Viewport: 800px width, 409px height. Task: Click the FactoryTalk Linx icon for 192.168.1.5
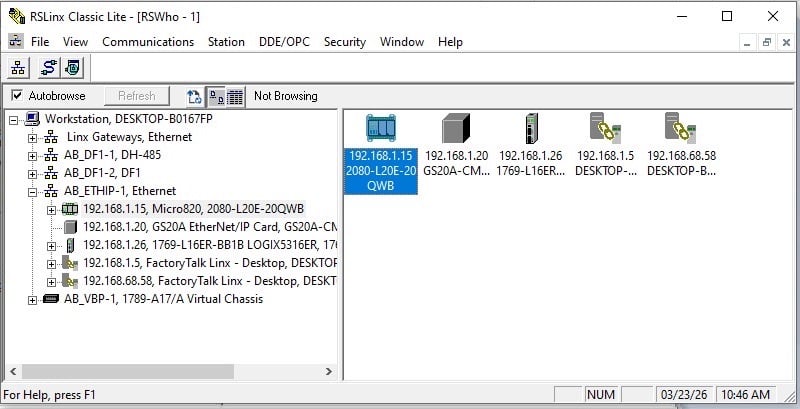point(70,263)
